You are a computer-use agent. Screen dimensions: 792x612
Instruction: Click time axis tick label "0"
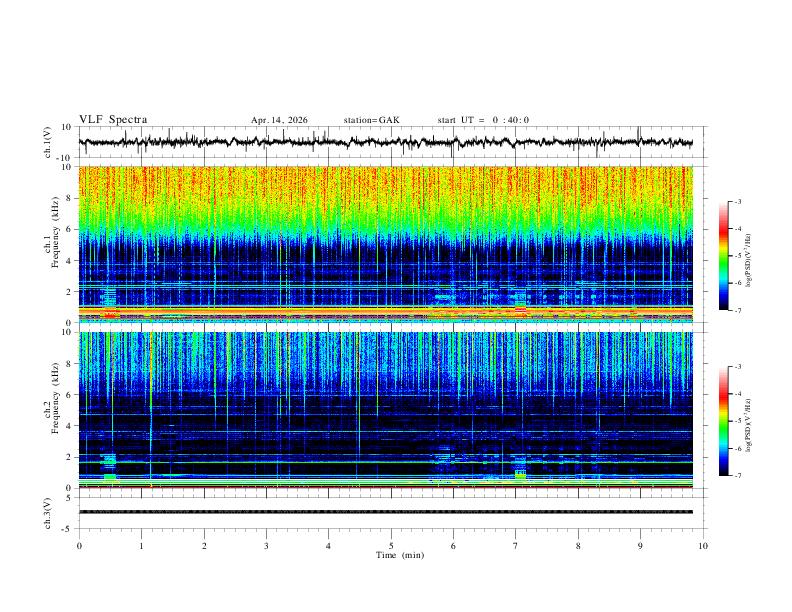click(79, 546)
